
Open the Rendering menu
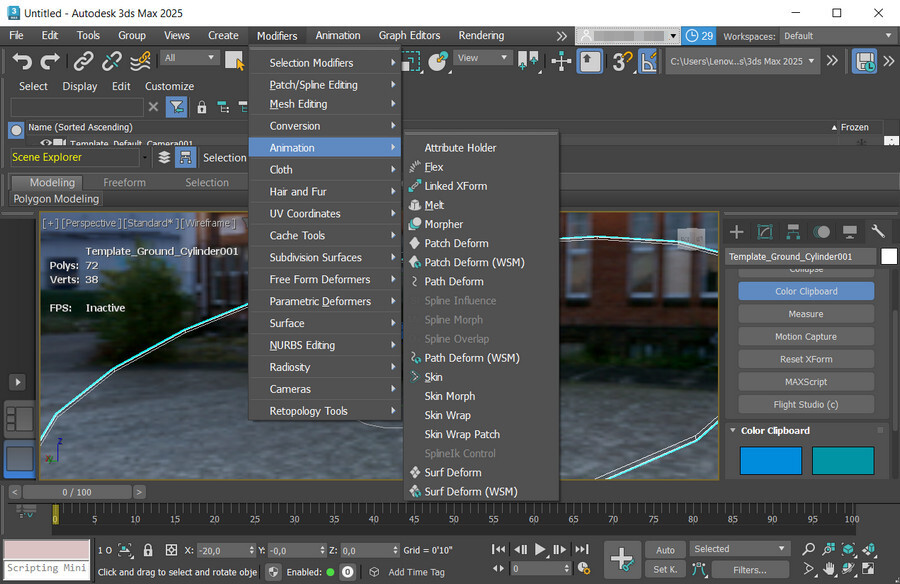tap(481, 36)
